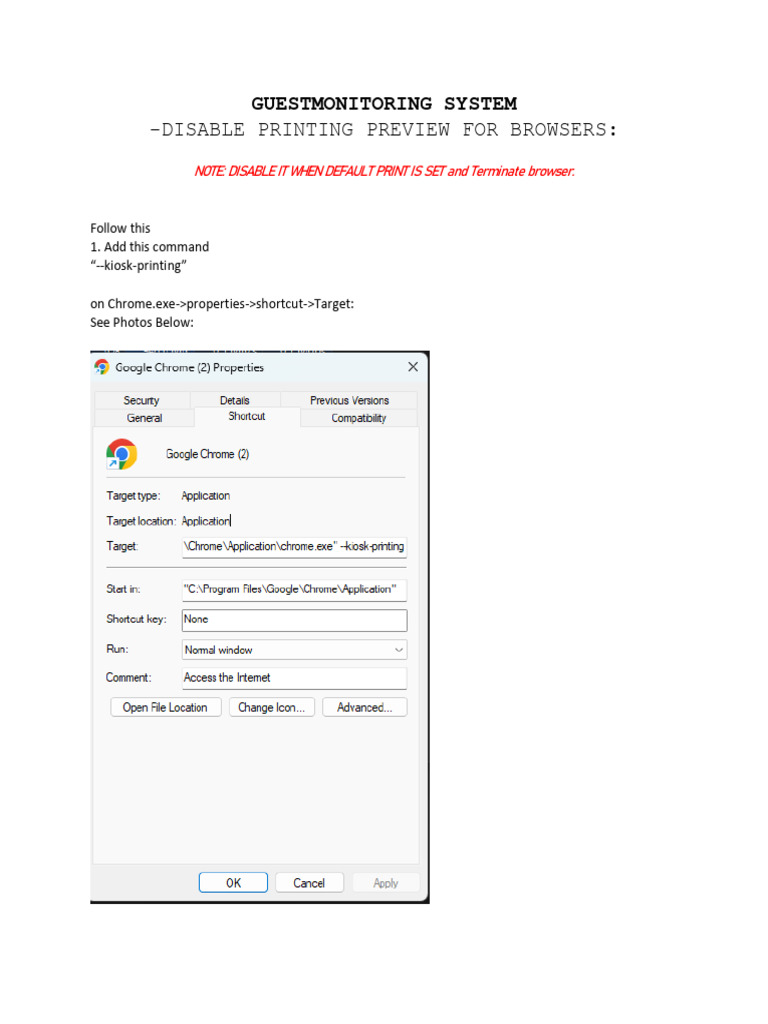Expand the Run dropdown

[294, 650]
